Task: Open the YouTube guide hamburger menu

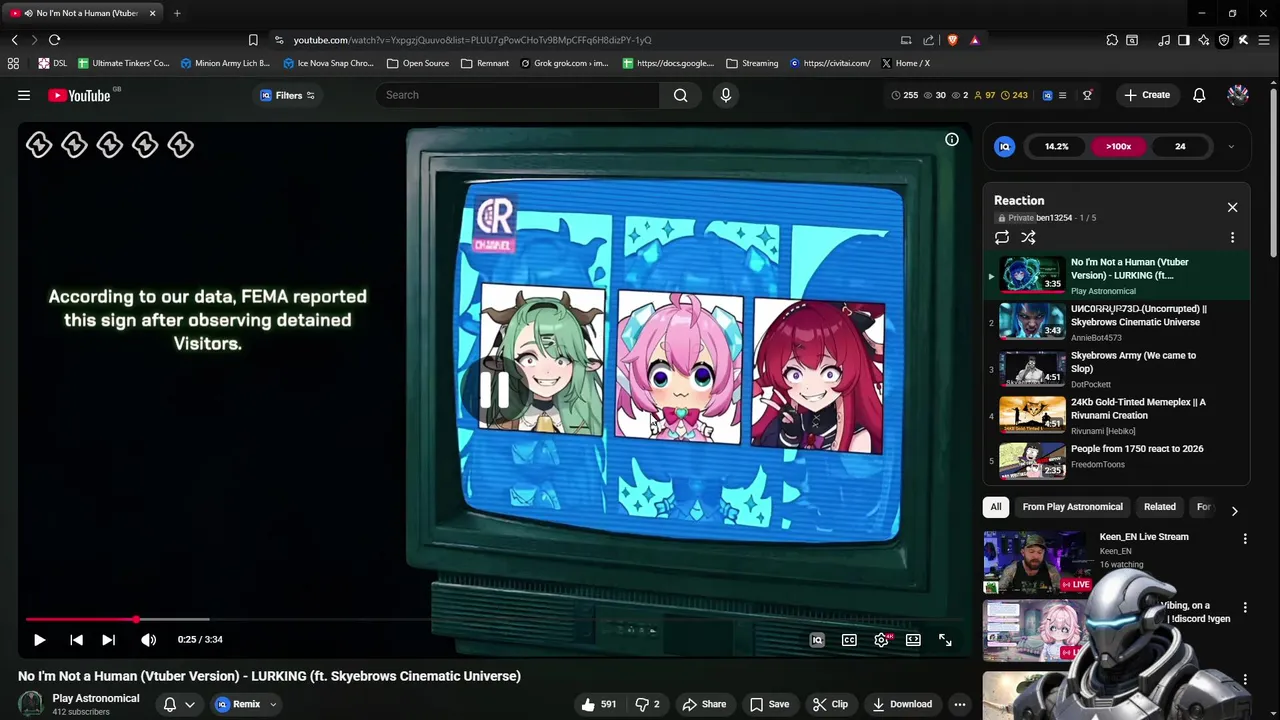Action: pyautogui.click(x=24, y=95)
